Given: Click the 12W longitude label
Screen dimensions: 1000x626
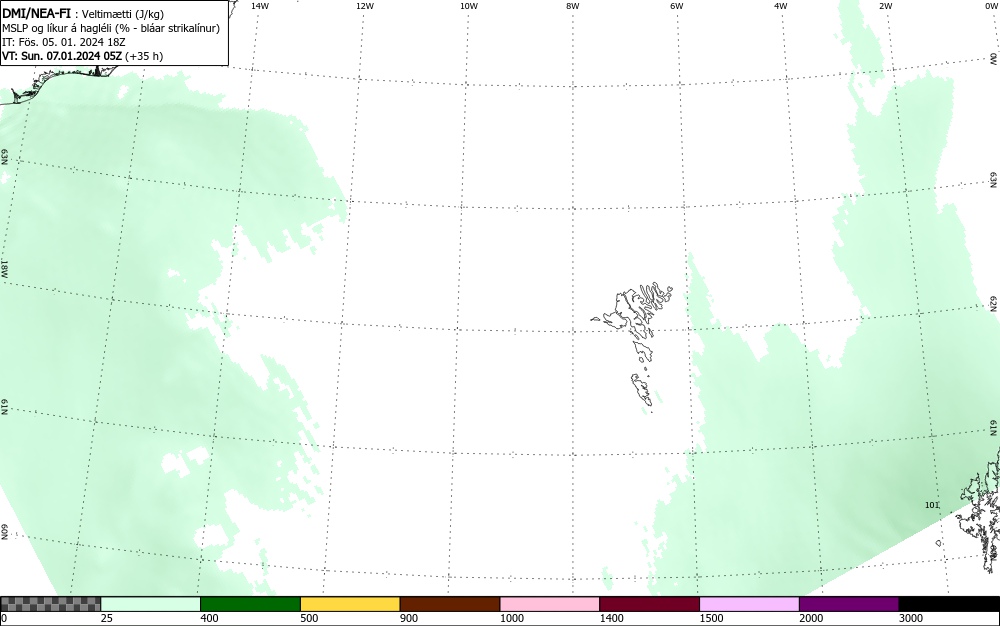Looking at the screenshot, I should point(365,6).
